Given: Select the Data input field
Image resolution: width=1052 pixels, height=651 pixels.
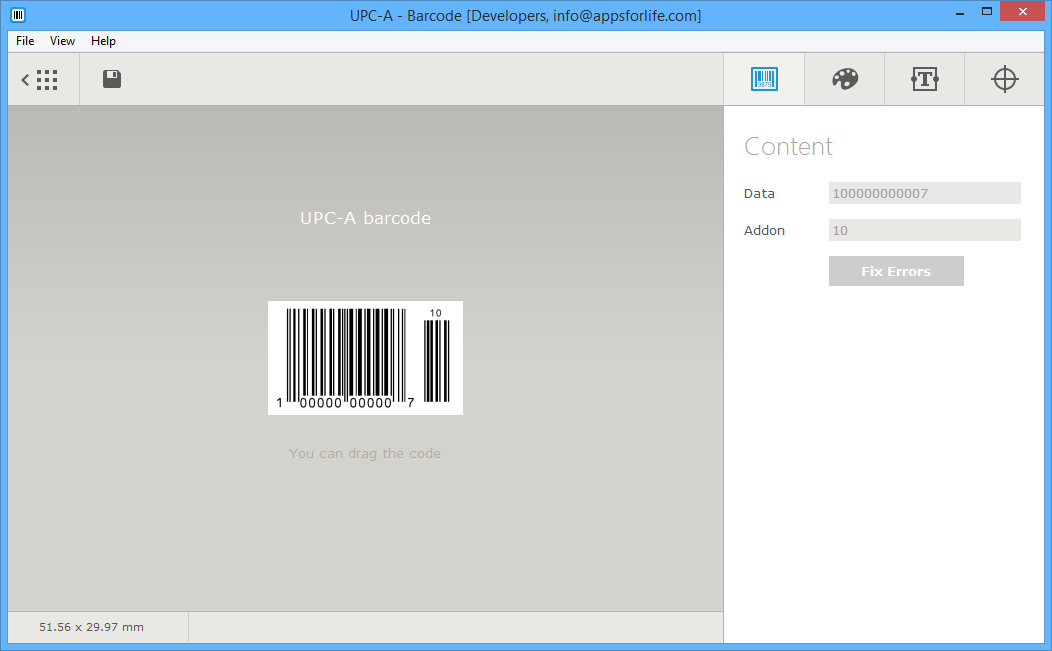Looking at the screenshot, I should click(x=924, y=192).
